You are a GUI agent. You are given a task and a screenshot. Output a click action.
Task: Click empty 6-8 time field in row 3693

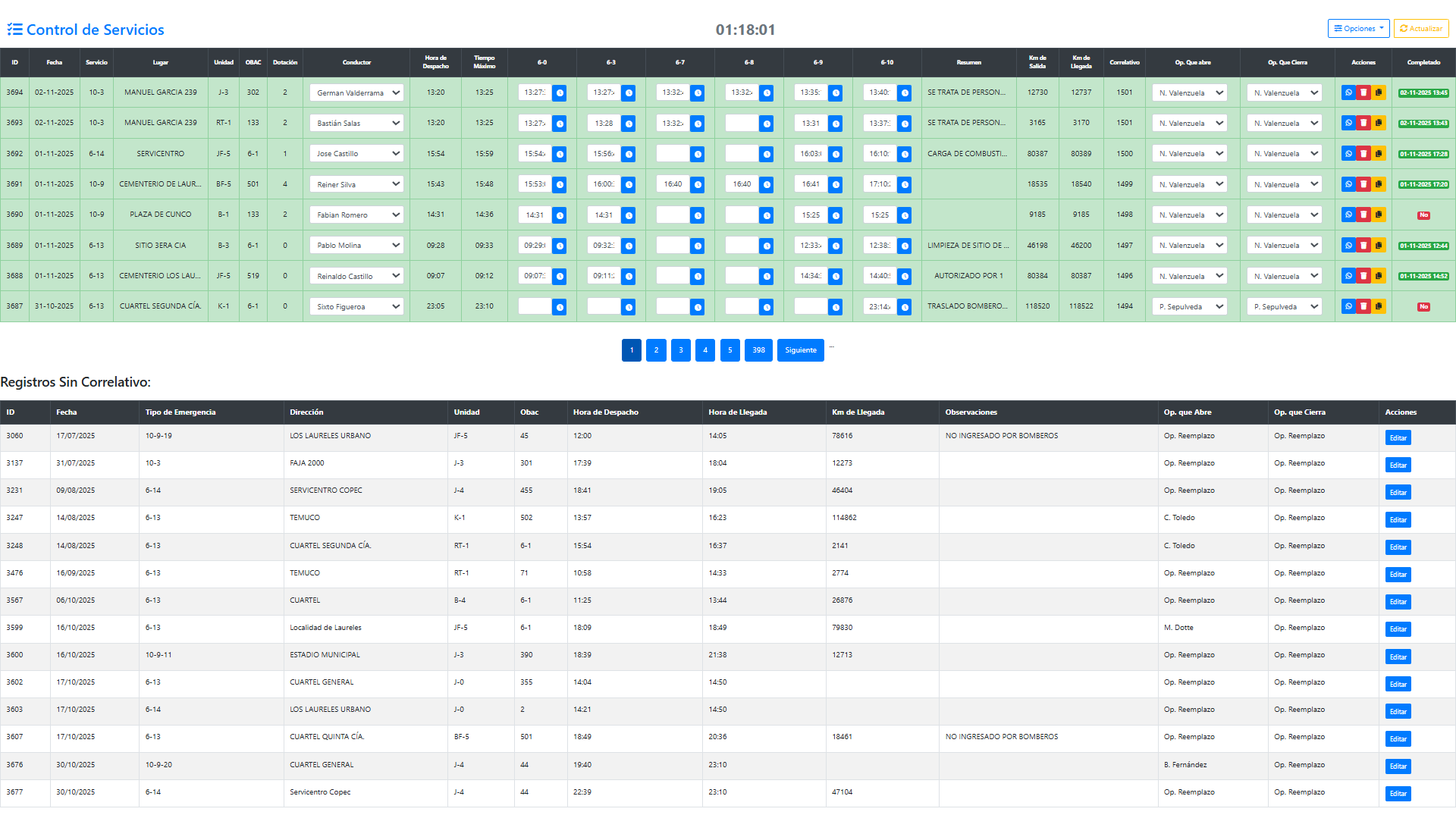point(741,123)
